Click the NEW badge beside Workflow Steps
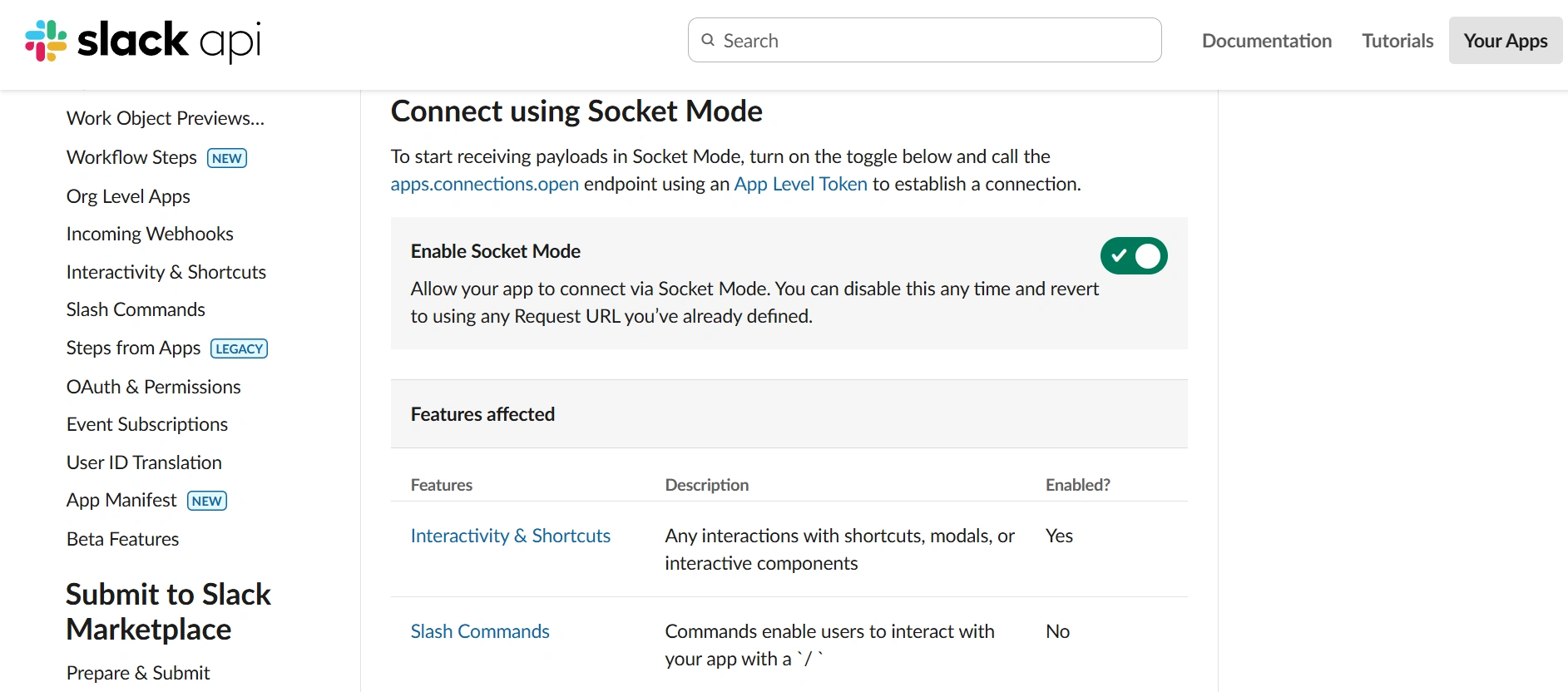The height and width of the screenshot is (692, 1568). coord(227,158)
